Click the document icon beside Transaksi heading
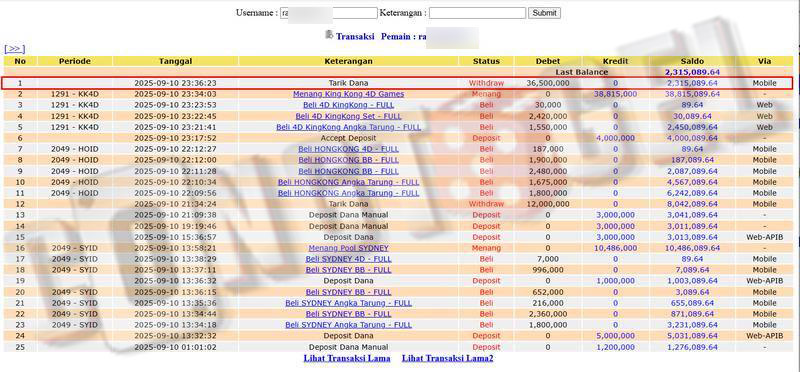 tap(329, 35)
